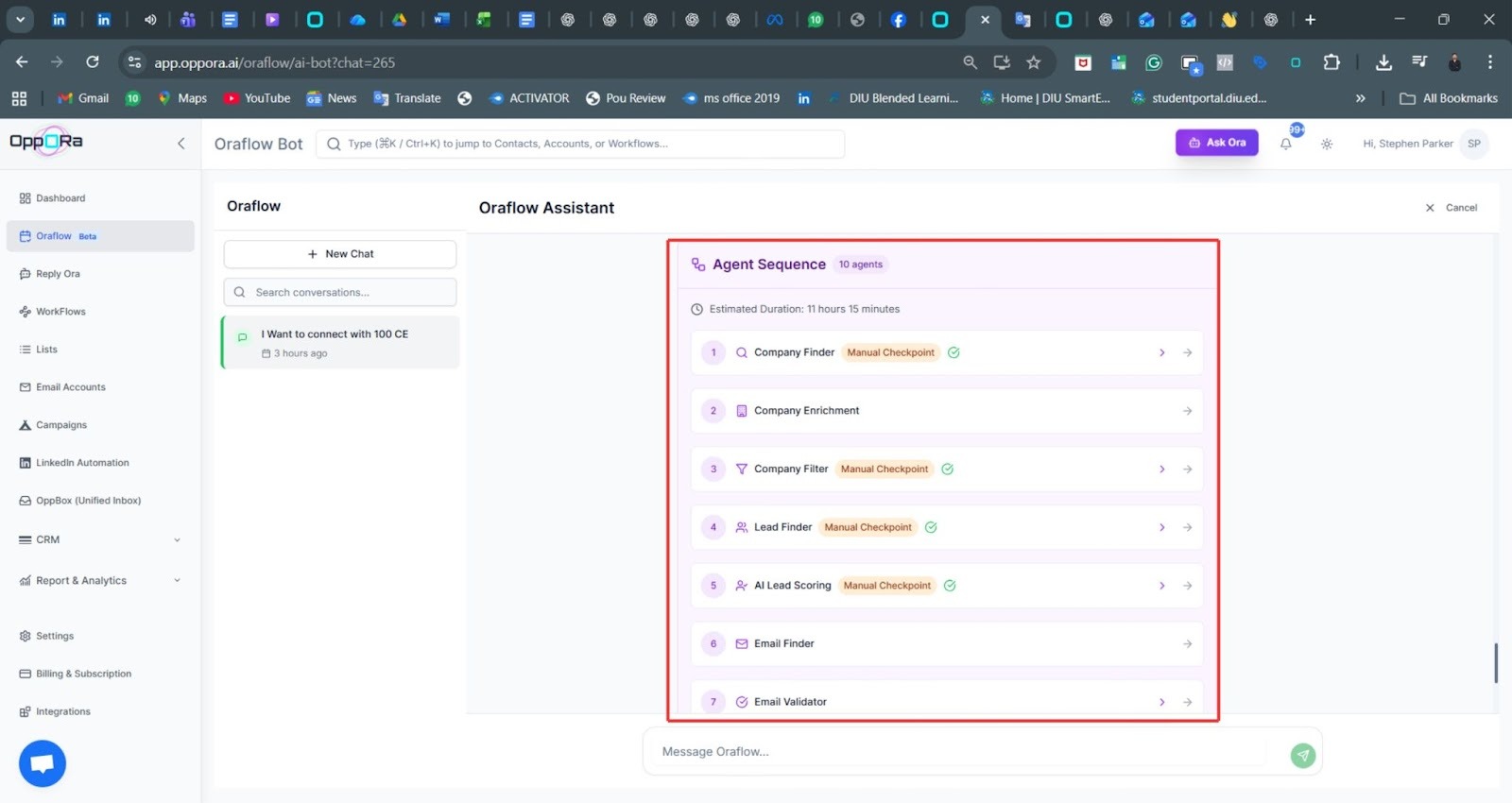Expand the Company Filter agent chevron
The image size is (1512, 803).
1161,470
